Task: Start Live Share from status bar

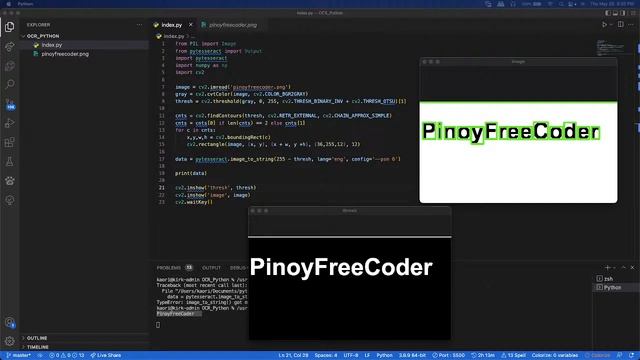Action: tap(106, 356)
